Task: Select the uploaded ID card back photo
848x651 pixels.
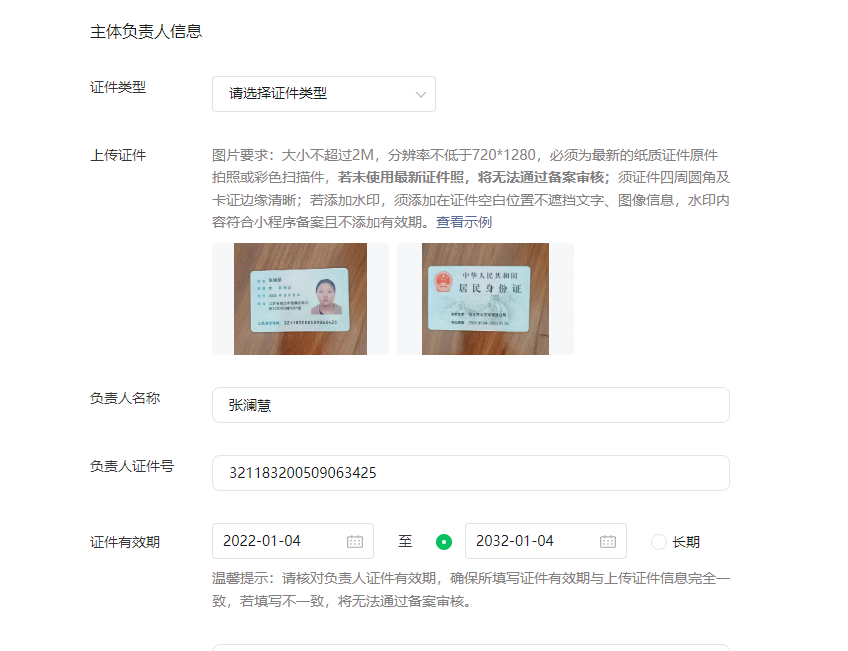Action: [485, 299]
